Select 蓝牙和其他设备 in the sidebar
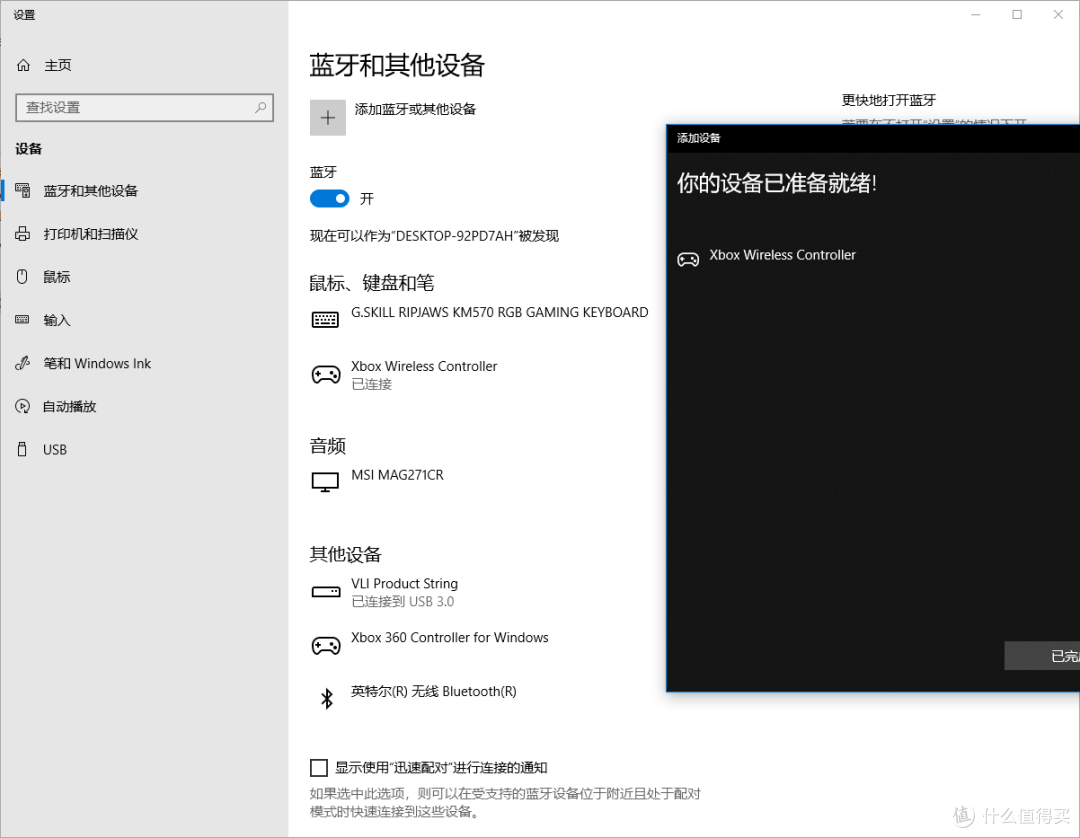Screen dimensions: 1080x838 (x=145, y=191)
